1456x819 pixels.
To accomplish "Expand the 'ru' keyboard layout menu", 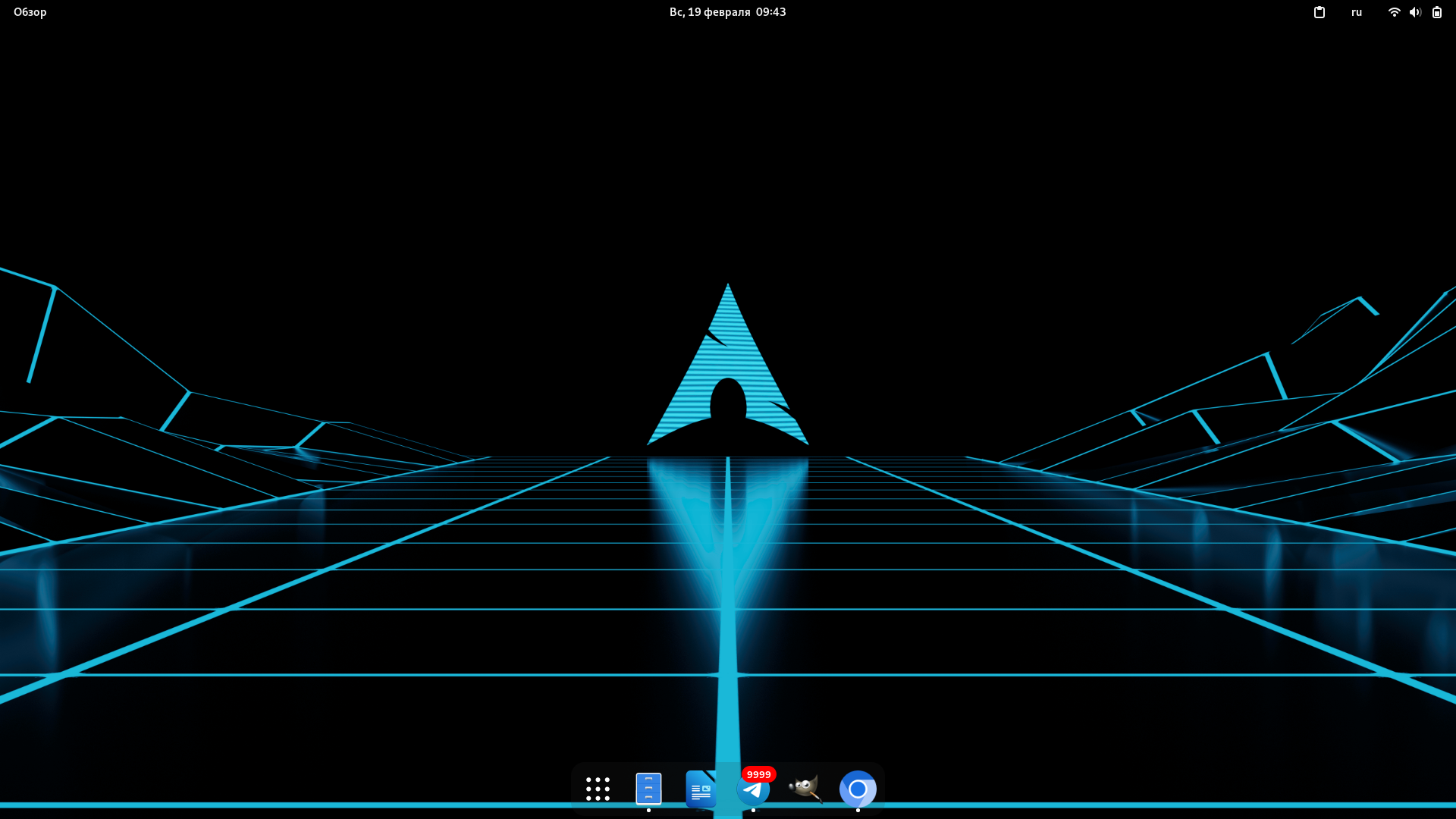I will (1357, 12).
